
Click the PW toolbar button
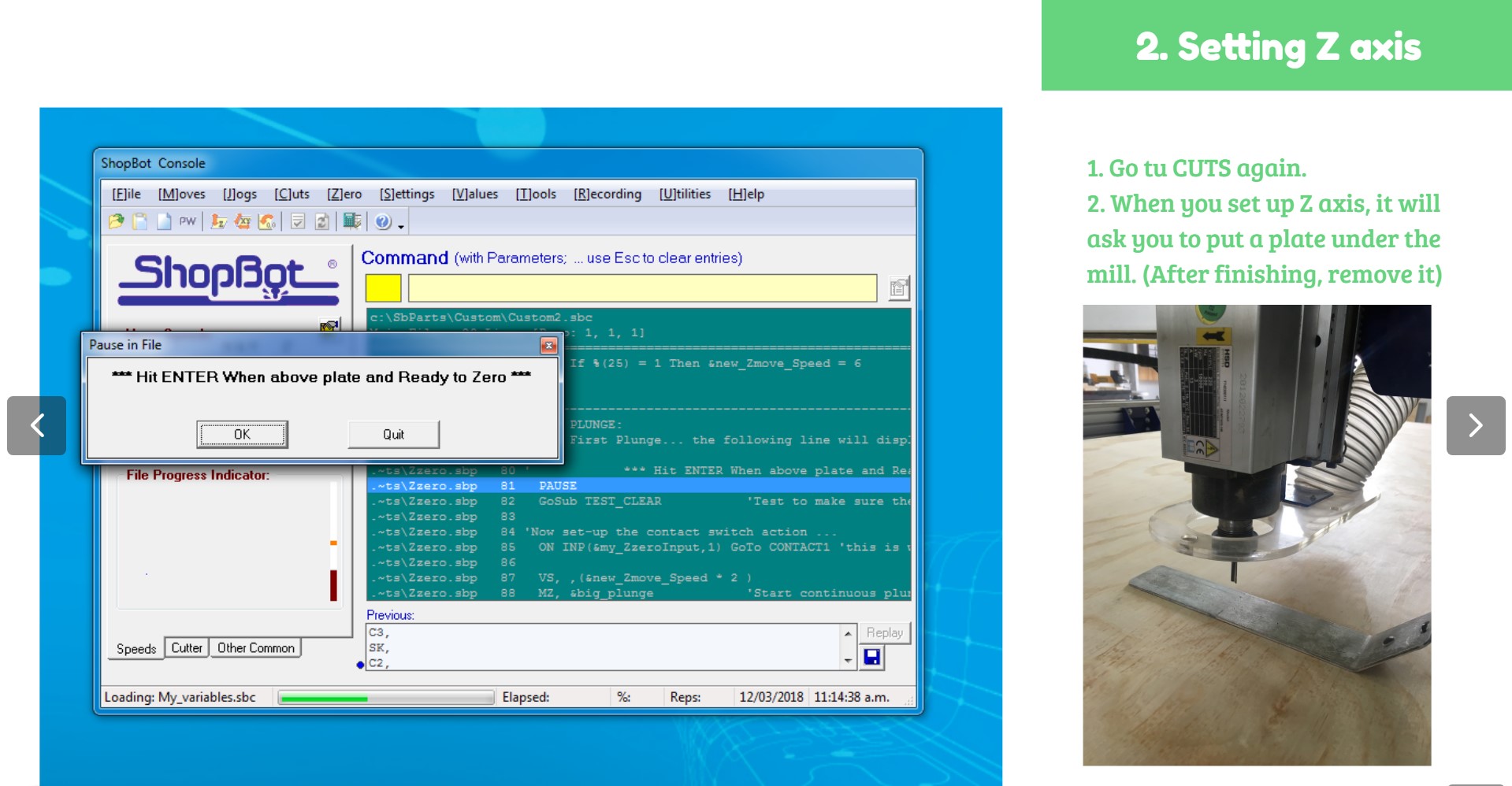[x=188, y=222]
